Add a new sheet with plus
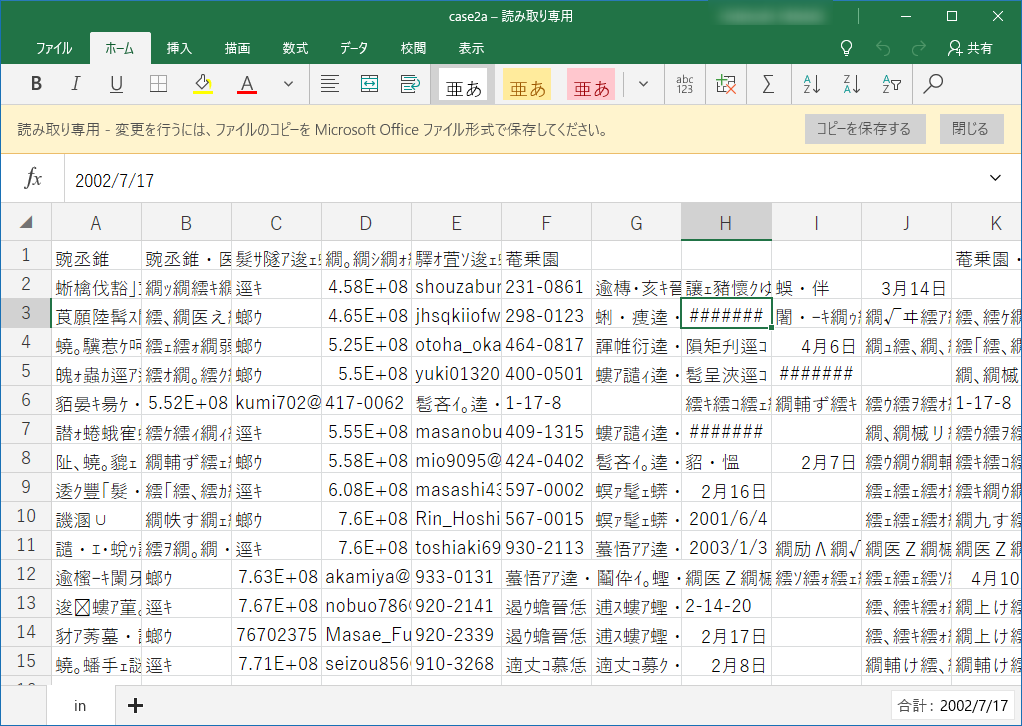The width and height of the screenshot is (1022, 726). point(135,705)
